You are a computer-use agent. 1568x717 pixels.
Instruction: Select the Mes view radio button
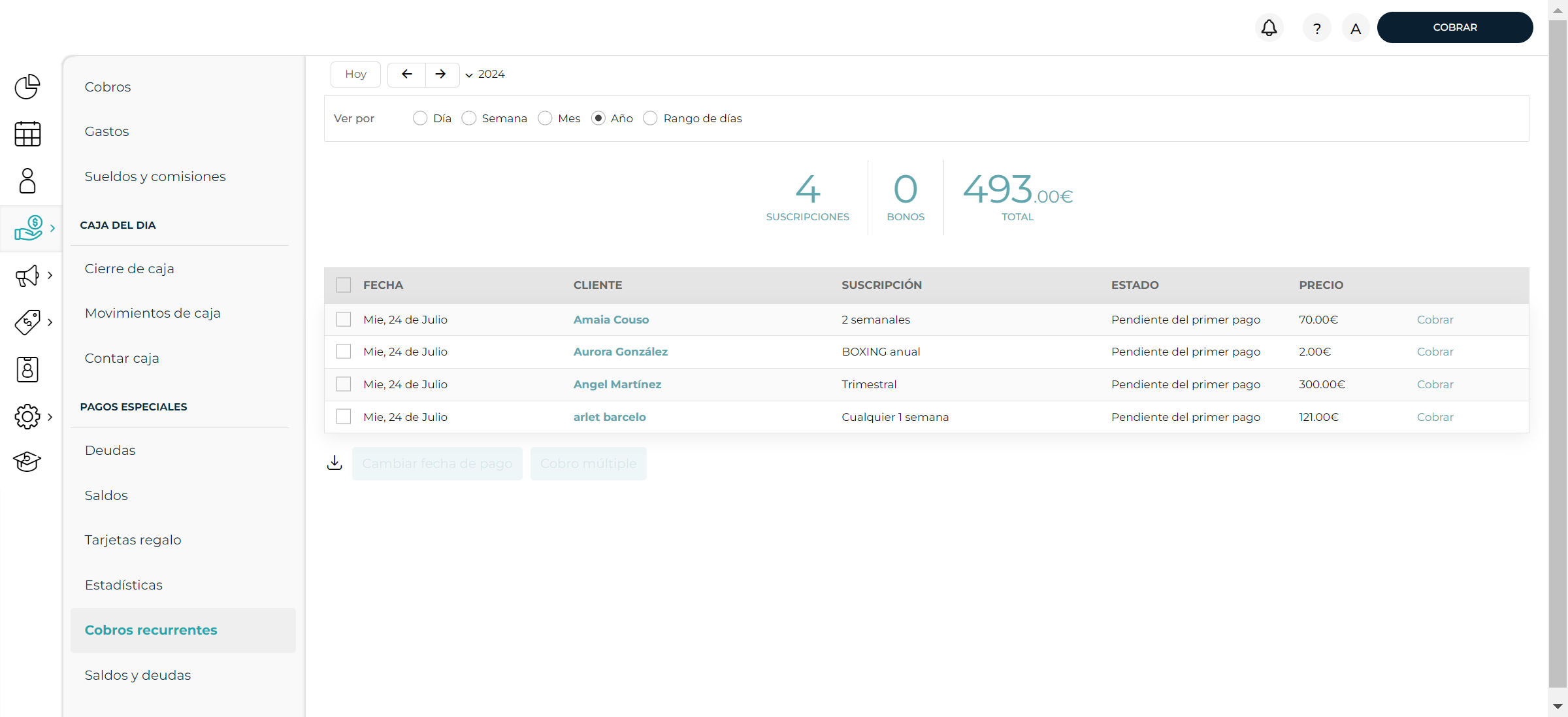pyautogui.click(x=545, y=118)
